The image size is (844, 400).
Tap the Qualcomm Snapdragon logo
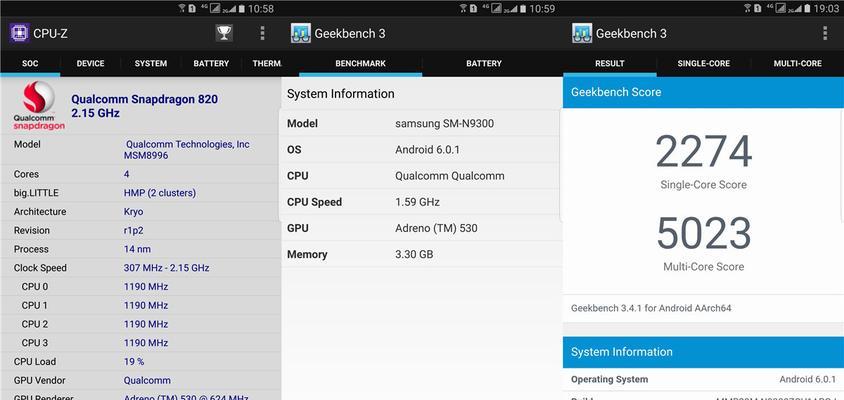39,106
